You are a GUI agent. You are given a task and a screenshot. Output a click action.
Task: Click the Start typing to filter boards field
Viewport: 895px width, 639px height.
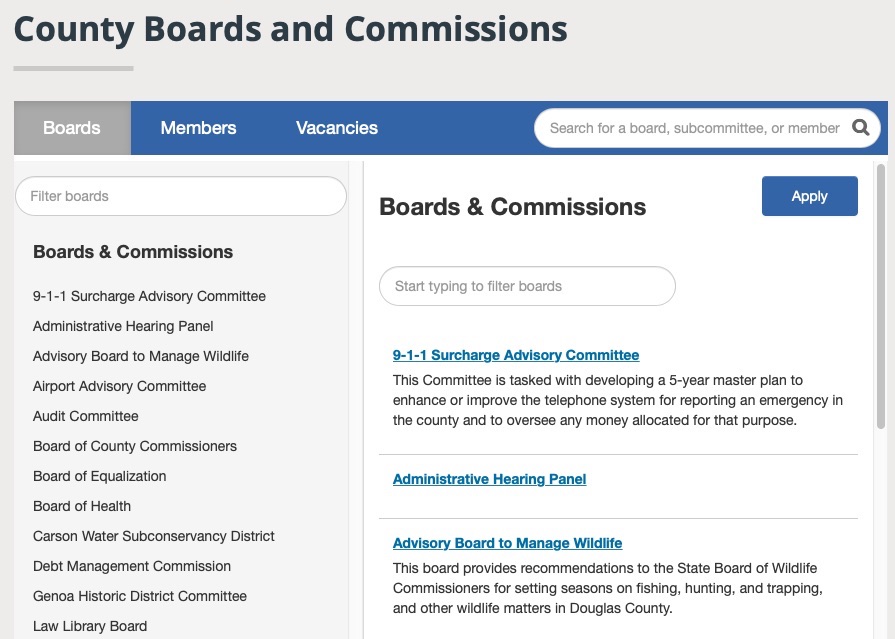(527, 286)
